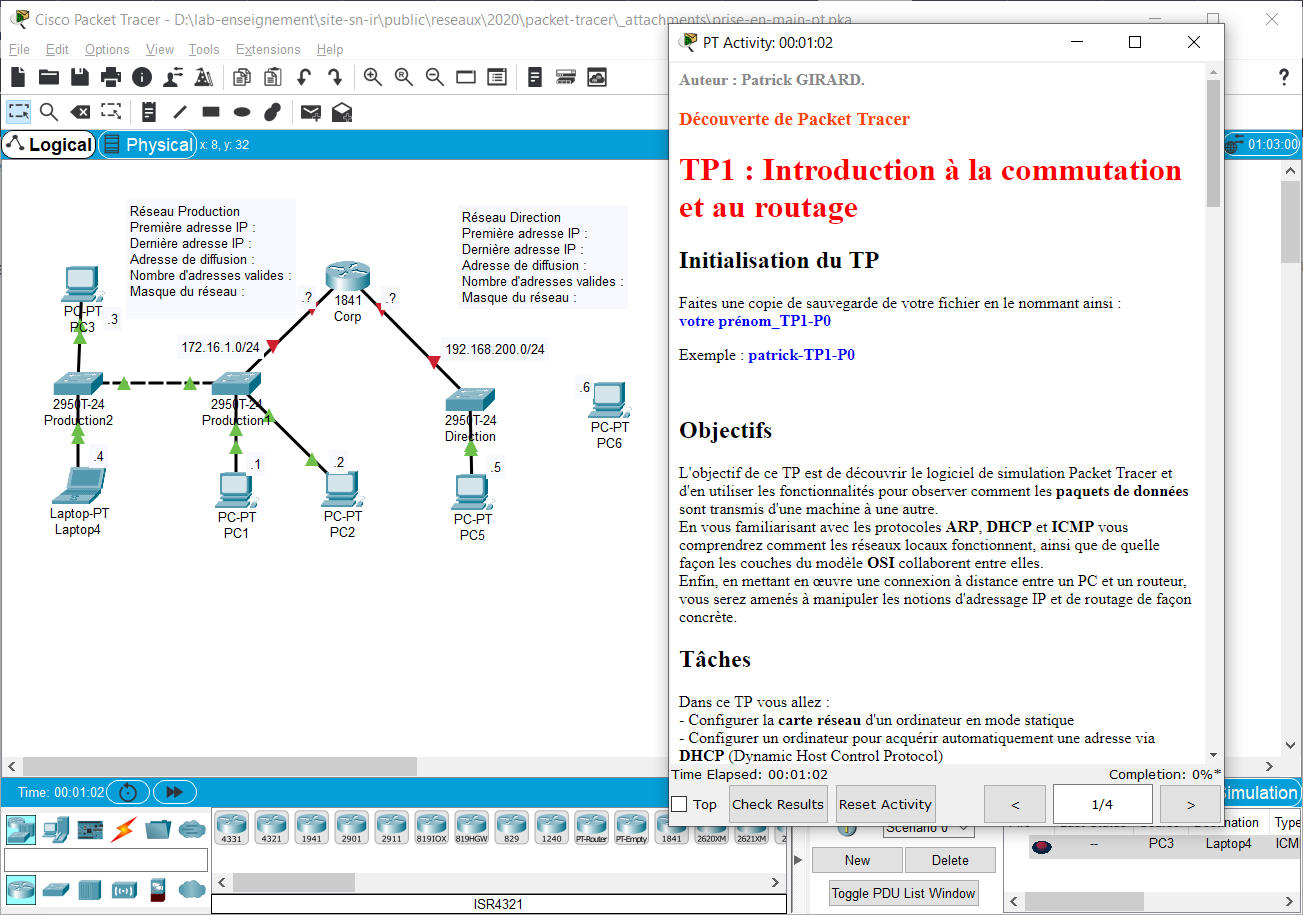Open a file using the folder icon
Image resolution: width=1303 pixels, height=915 pixels.
[x=48, y=77]
